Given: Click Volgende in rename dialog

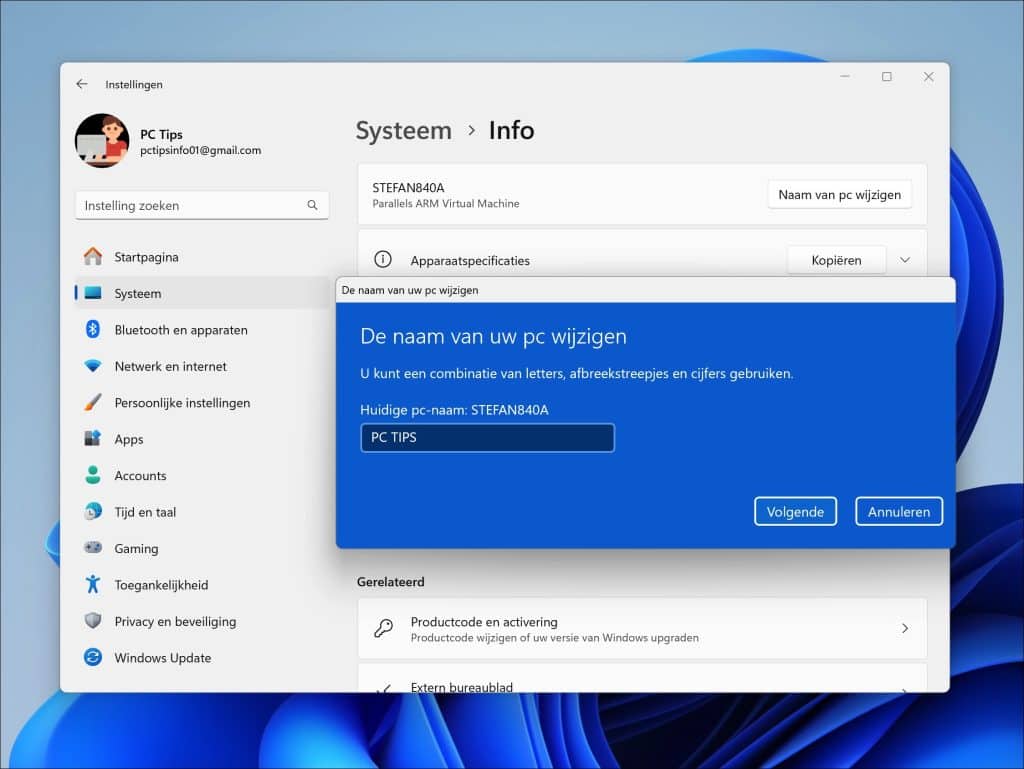Looking at the screenshot, I should click(795, 512).
